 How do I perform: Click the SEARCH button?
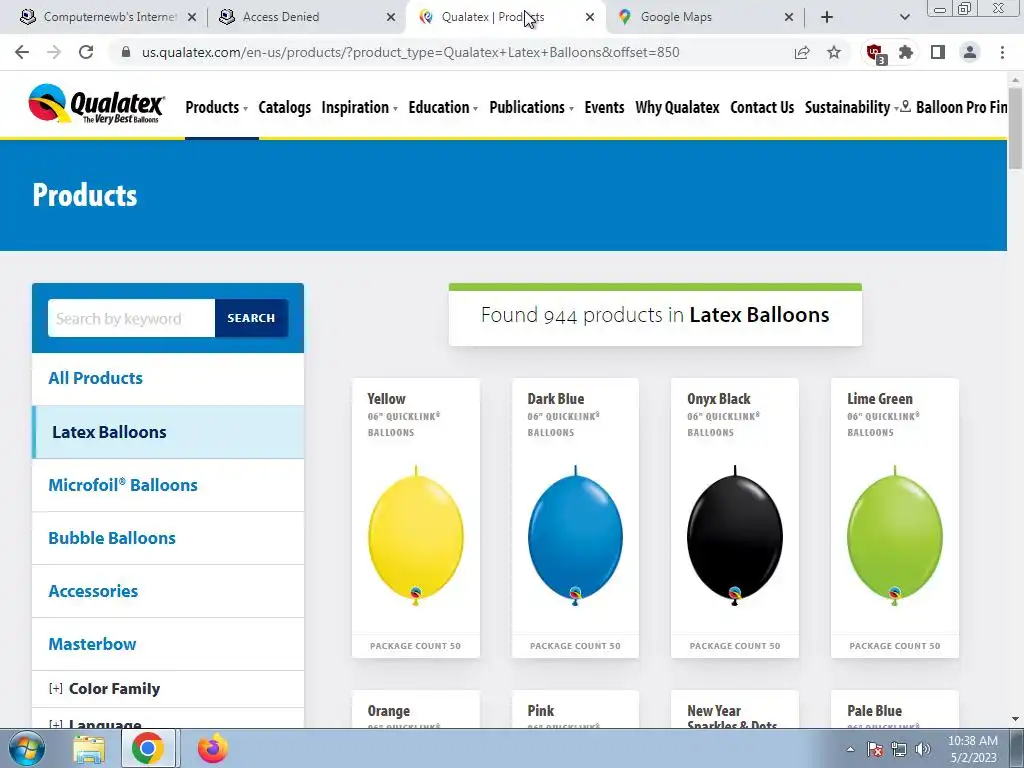point(251,318)
